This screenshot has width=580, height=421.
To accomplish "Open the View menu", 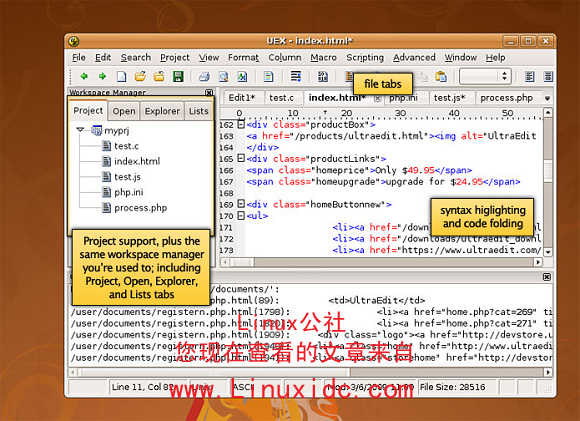I will (x=209, y=58).
